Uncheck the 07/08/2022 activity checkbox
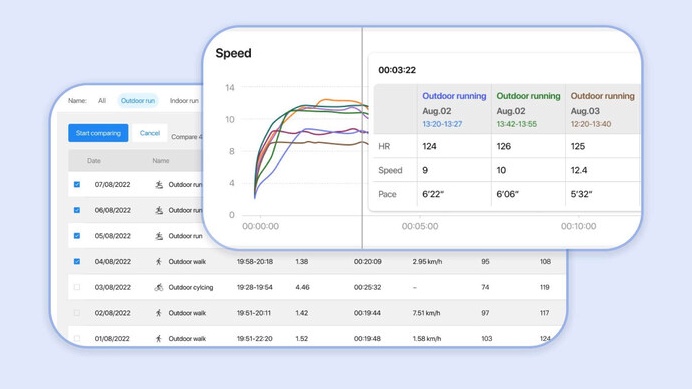Image resolution: width=692 pixels, height=389 pixels. coord(77,185)
